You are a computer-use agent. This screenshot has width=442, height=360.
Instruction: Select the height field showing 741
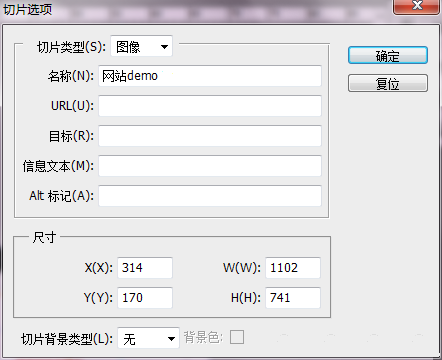pos(293,297)
